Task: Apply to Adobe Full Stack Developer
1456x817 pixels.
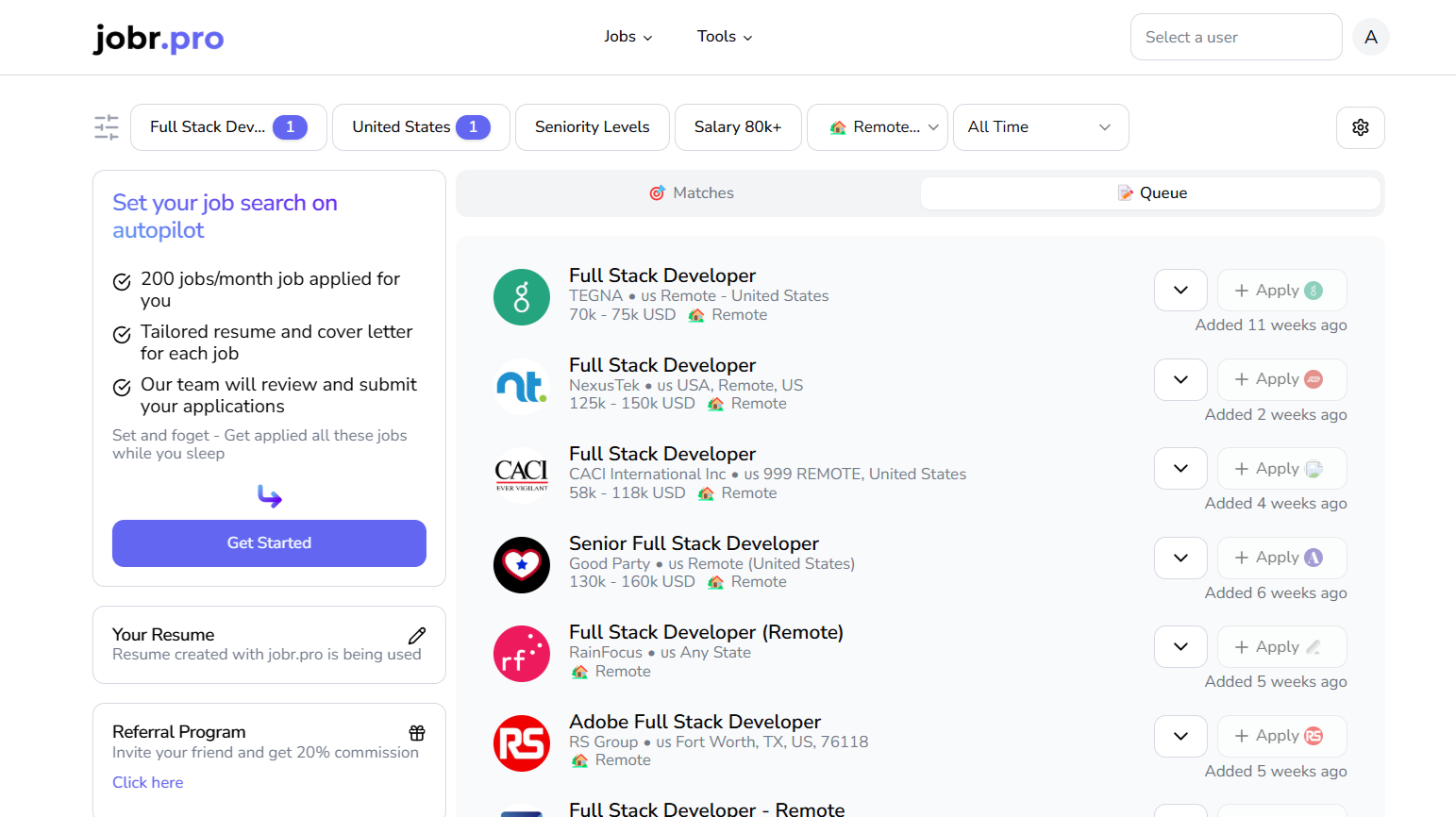Action: coord(1281,736)
